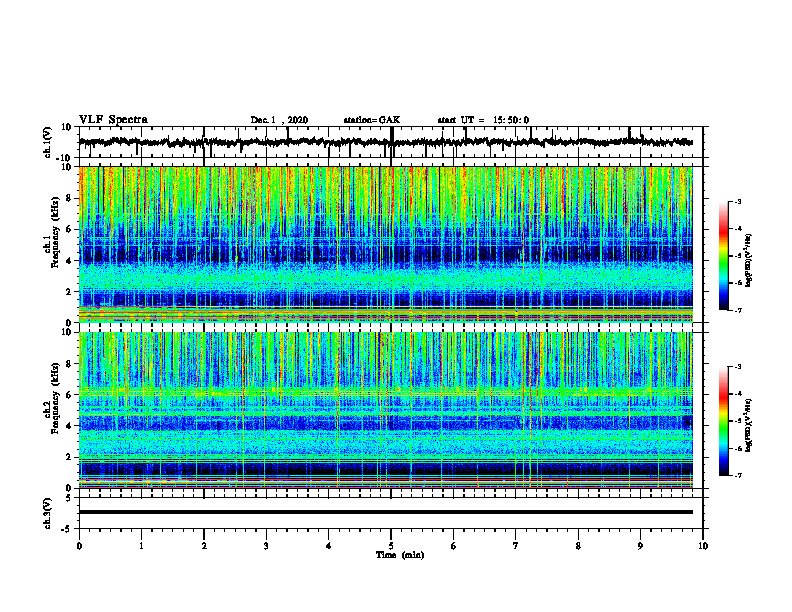
Task: Click the ch.2 "Frequency (kHz)" axis label
Action: [x=55, y=398]
